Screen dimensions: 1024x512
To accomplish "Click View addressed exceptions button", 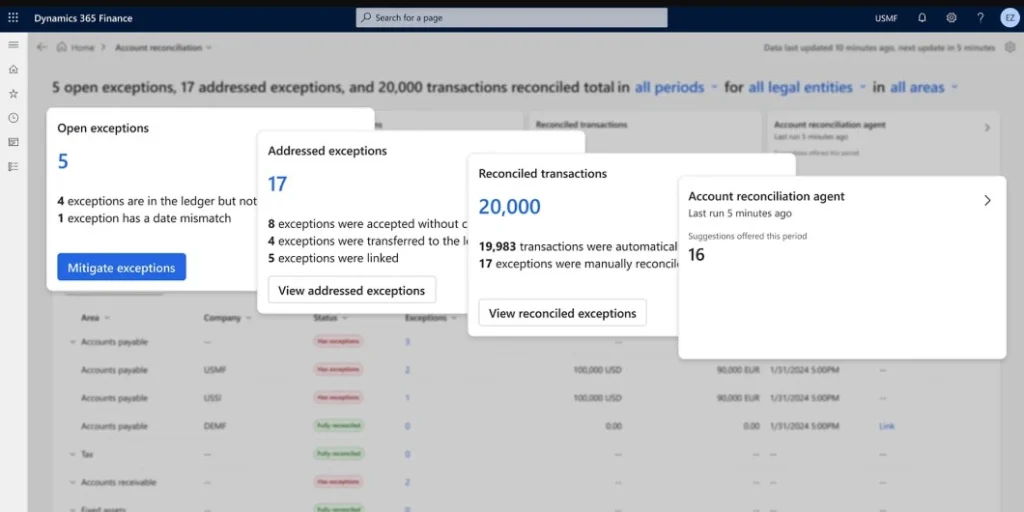I will pyautogui.click(x=351, y=290).
